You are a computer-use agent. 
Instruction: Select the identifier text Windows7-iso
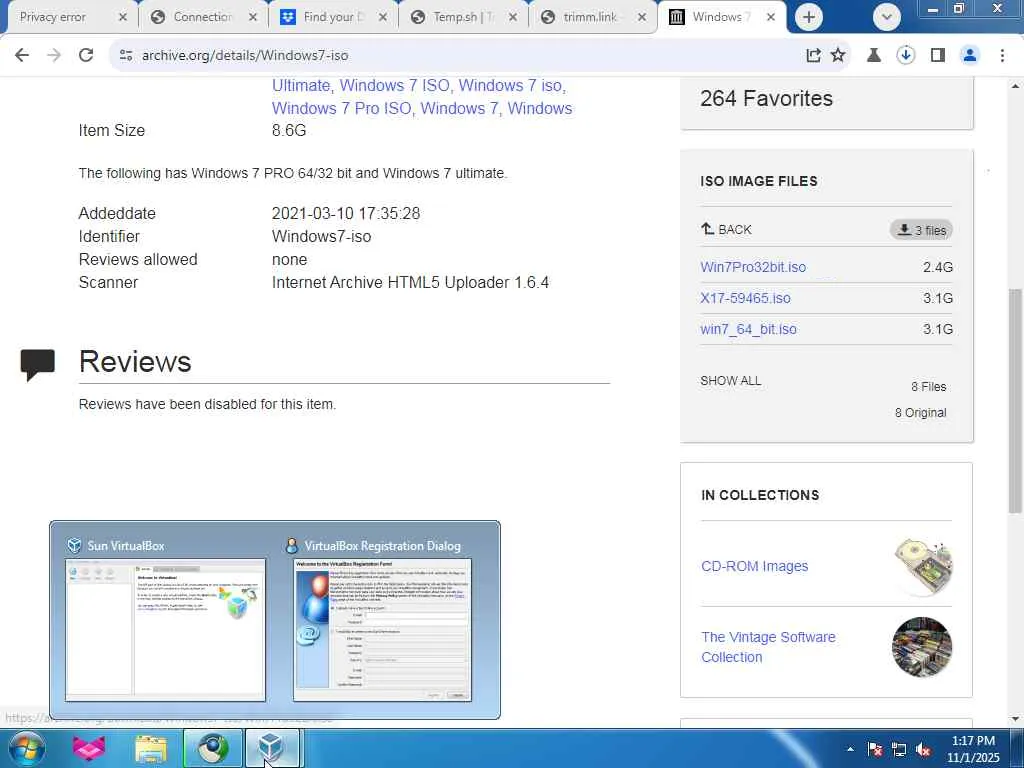(321, 236)
